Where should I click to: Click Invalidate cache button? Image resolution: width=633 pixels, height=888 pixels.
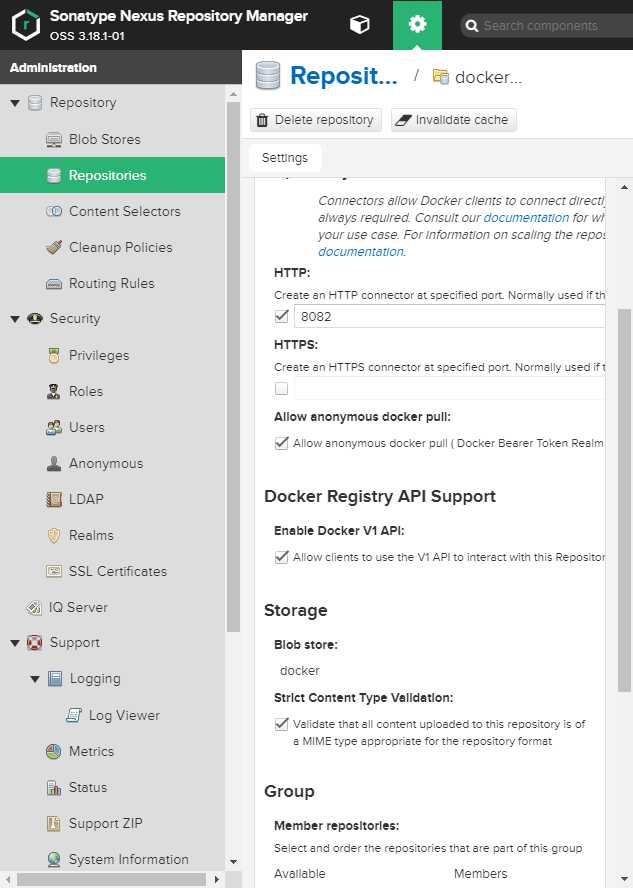454,120
